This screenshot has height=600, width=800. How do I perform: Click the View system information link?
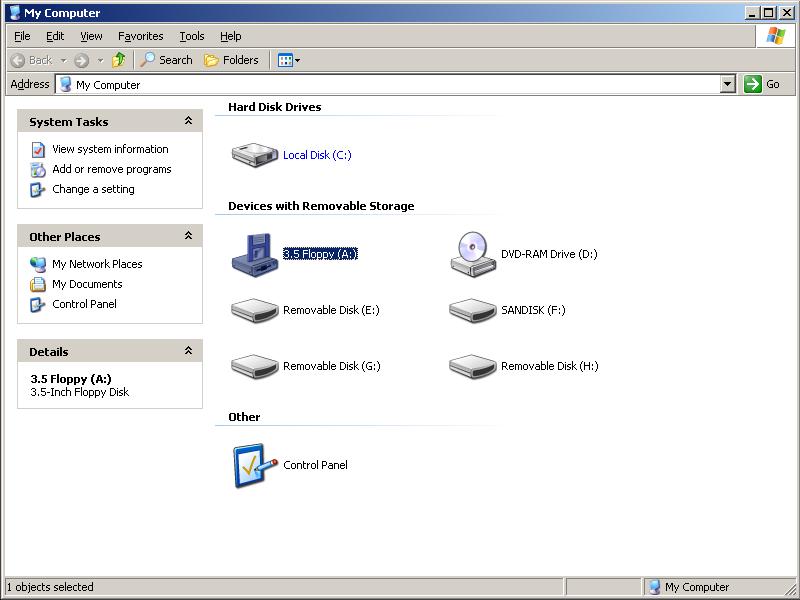(x=110, y=149)
